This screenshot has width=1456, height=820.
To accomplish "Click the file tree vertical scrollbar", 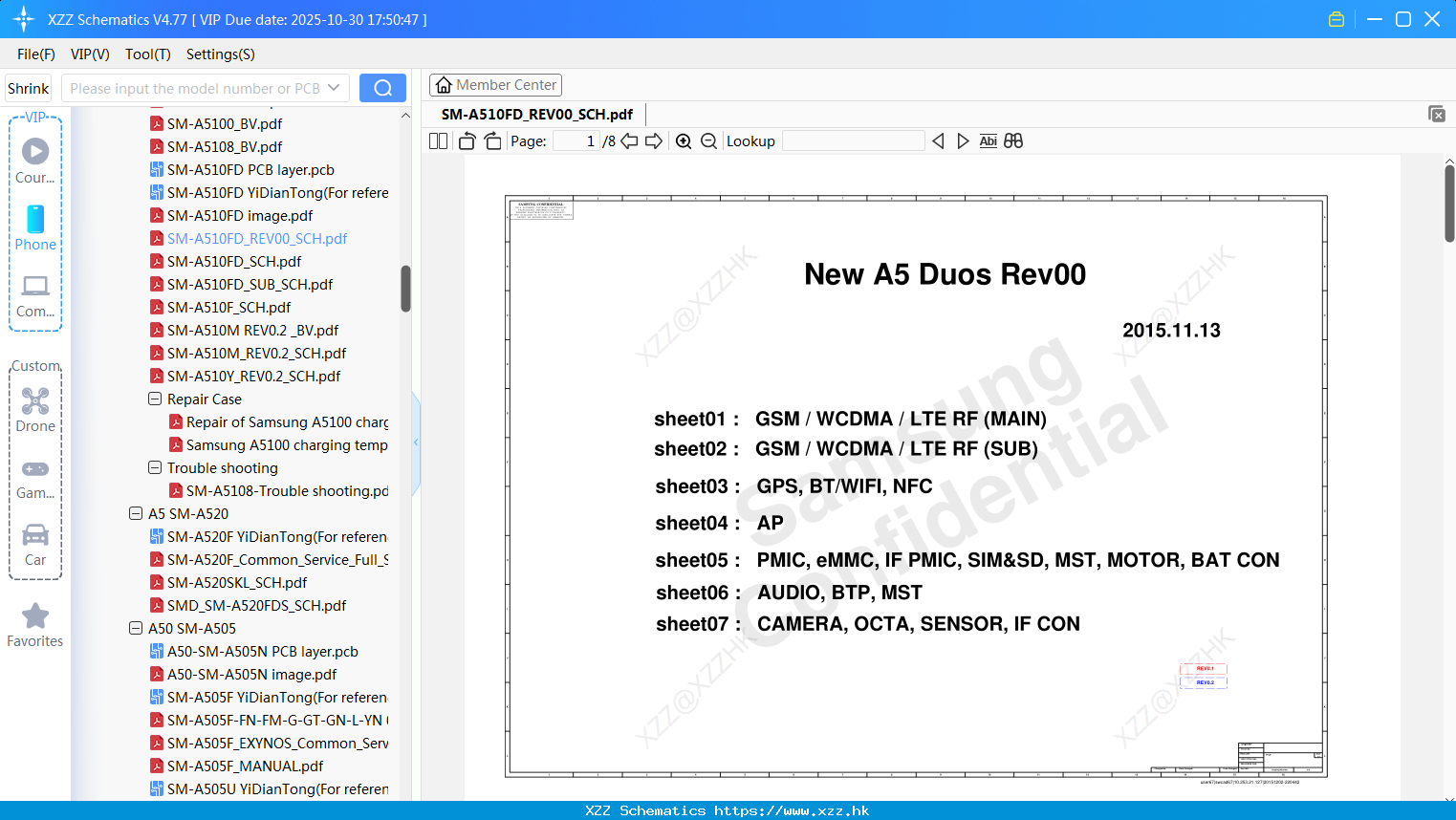I will point(405,289).
